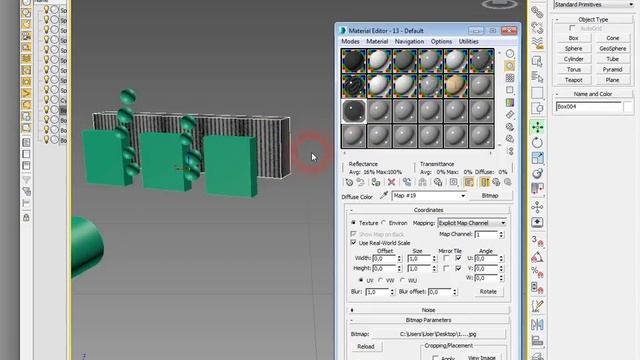640x360 pixels.
Task: Open the Modes menu
Action: point(350,42)
